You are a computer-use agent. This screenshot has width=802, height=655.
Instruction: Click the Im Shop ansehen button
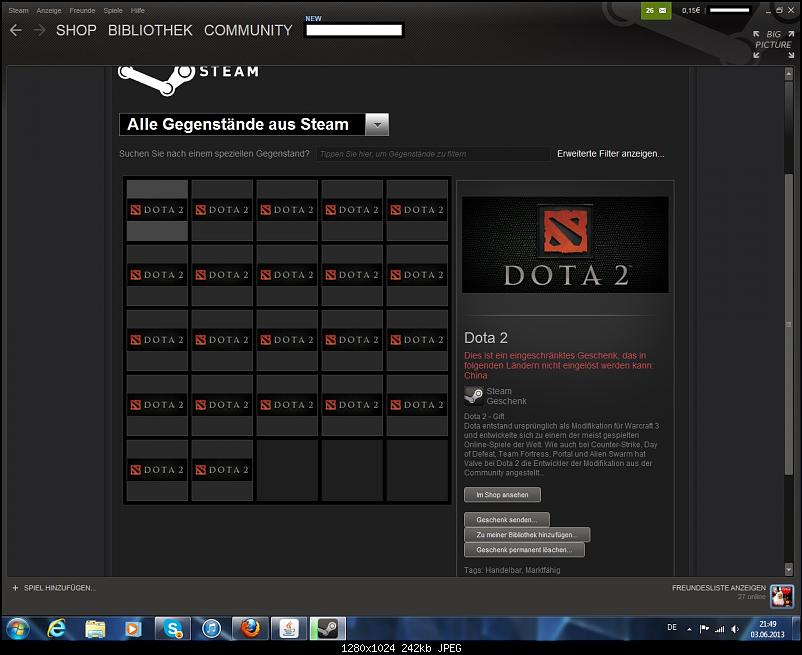click(x=502, y=495)
